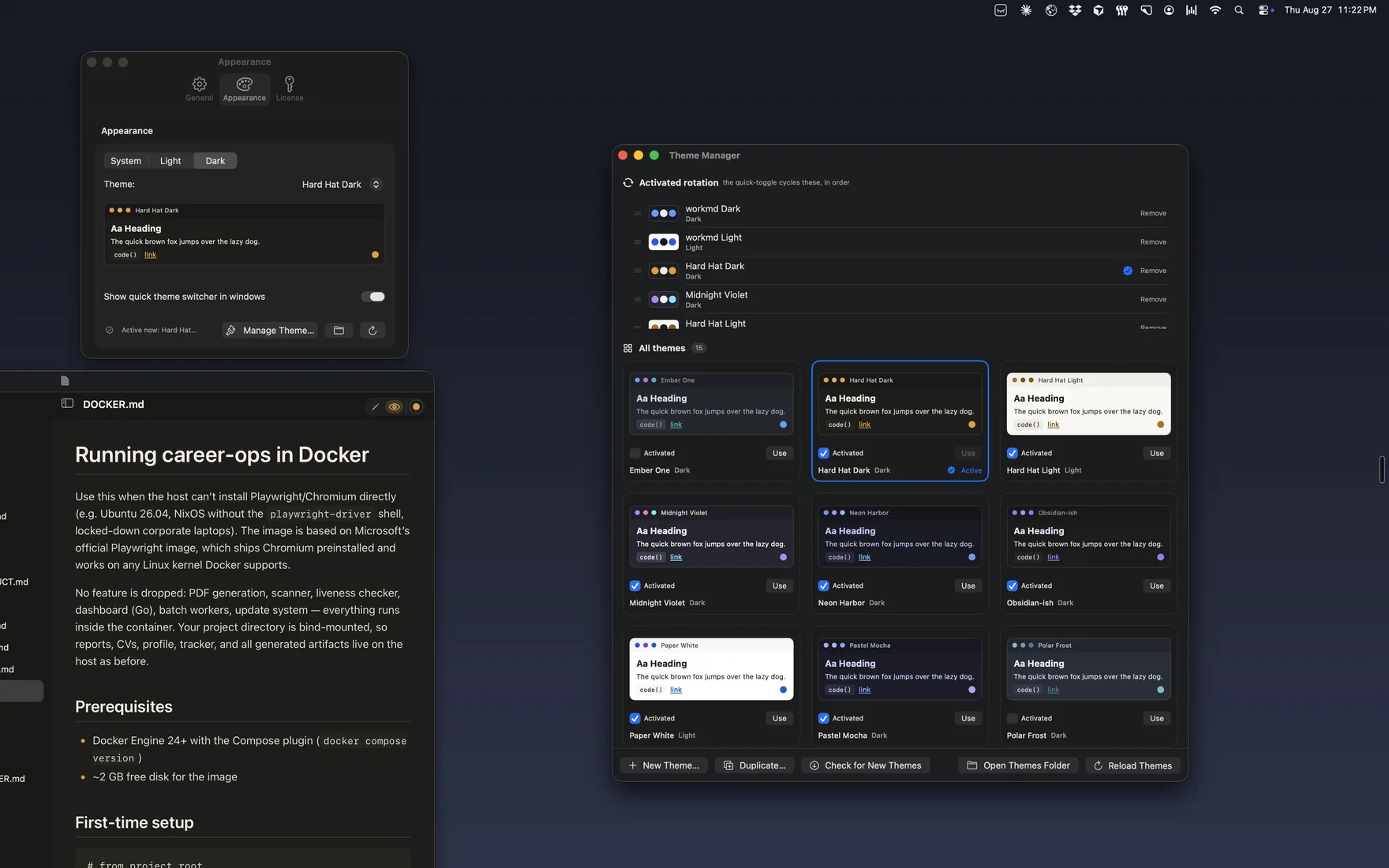Screen dimensions: 1389x868
Task: Click the date and time in menu bar
Action: pyautogui.click(x=1330, y=10)
